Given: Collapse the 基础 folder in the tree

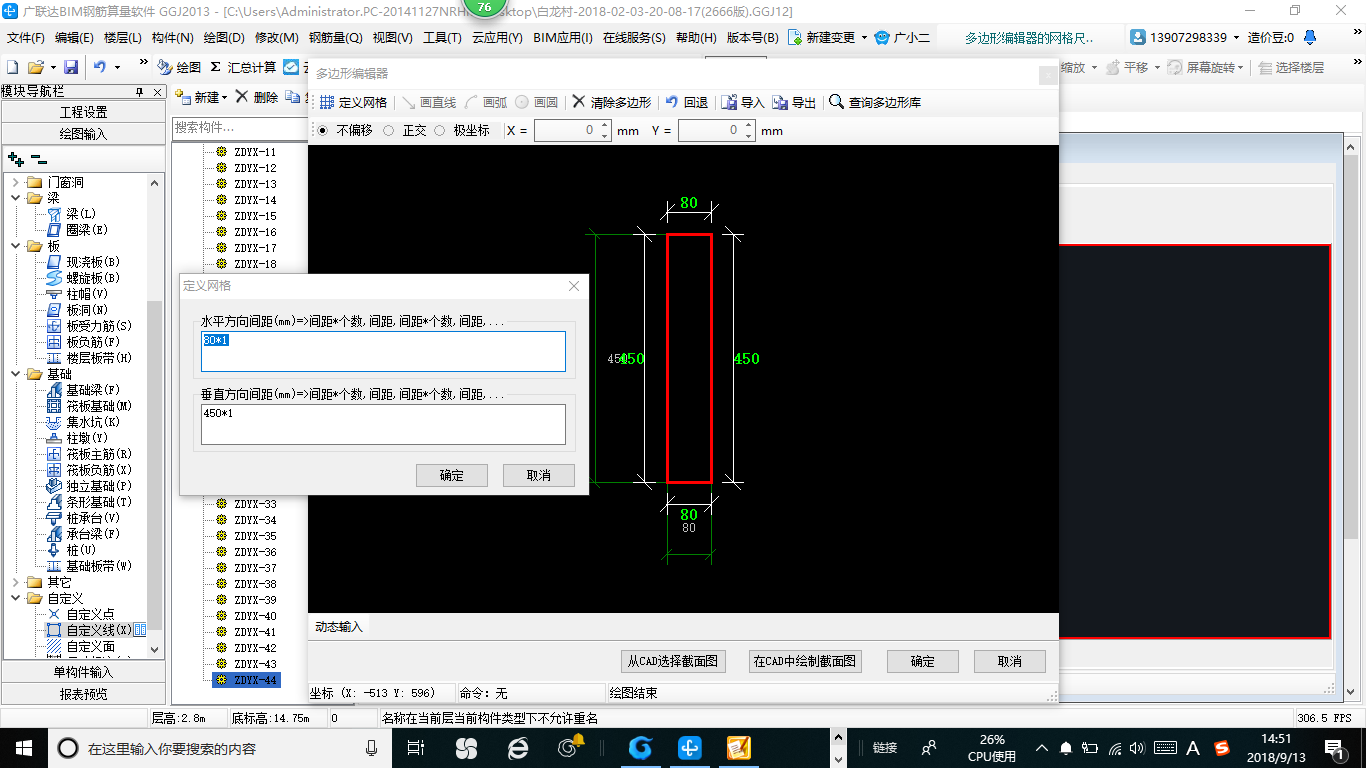Looking at the screenshot, I should 15,374.
